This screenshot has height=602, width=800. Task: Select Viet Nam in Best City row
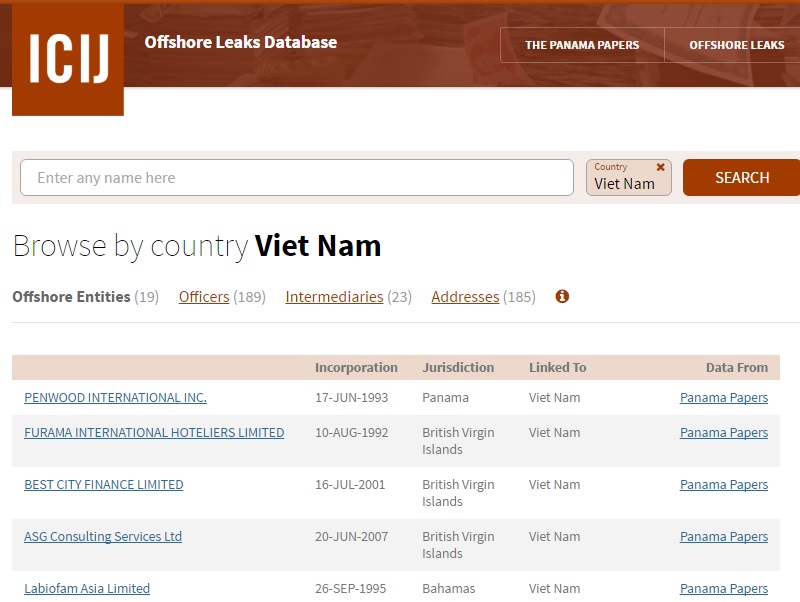click(554, 485)
